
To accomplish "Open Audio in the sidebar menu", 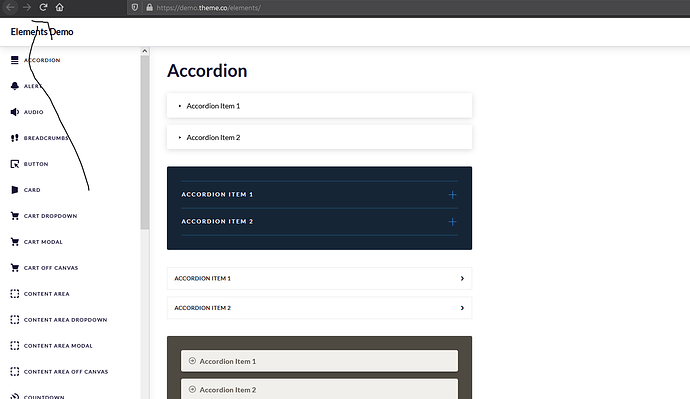I will pos(33,112).
